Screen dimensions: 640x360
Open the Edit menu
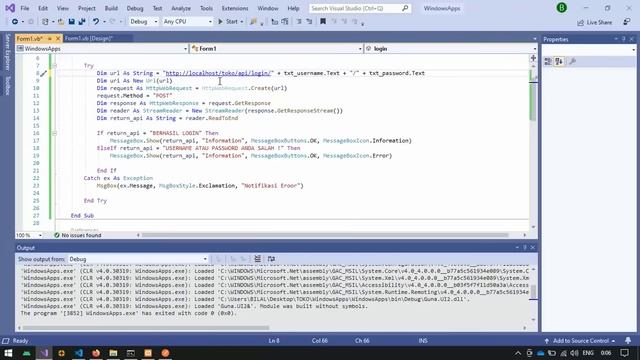43,8
